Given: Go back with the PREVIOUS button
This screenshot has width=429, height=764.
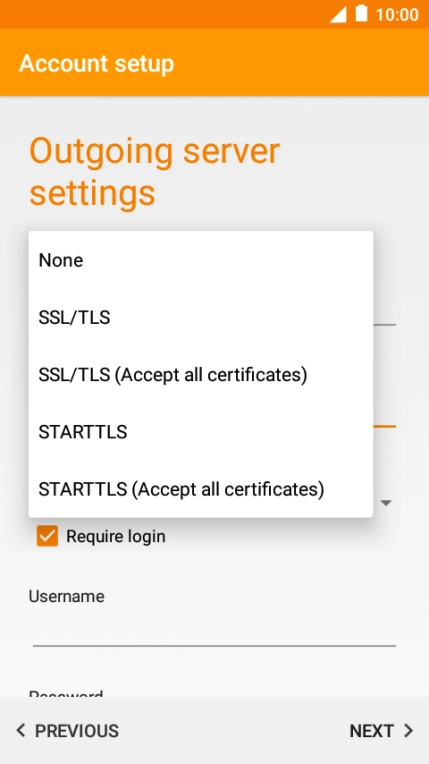Looking at the screenshot, I should [67, 730].
